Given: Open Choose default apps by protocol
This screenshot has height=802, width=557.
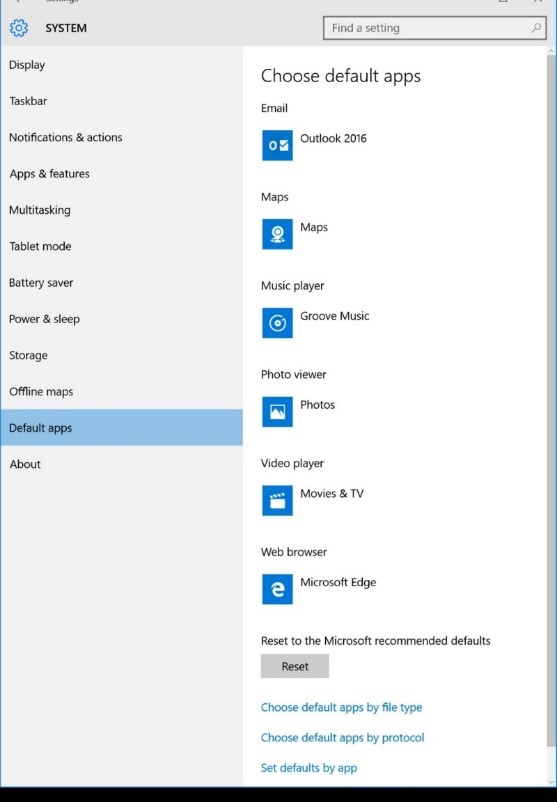Looking at the screenshot, I should click(342, 738).
